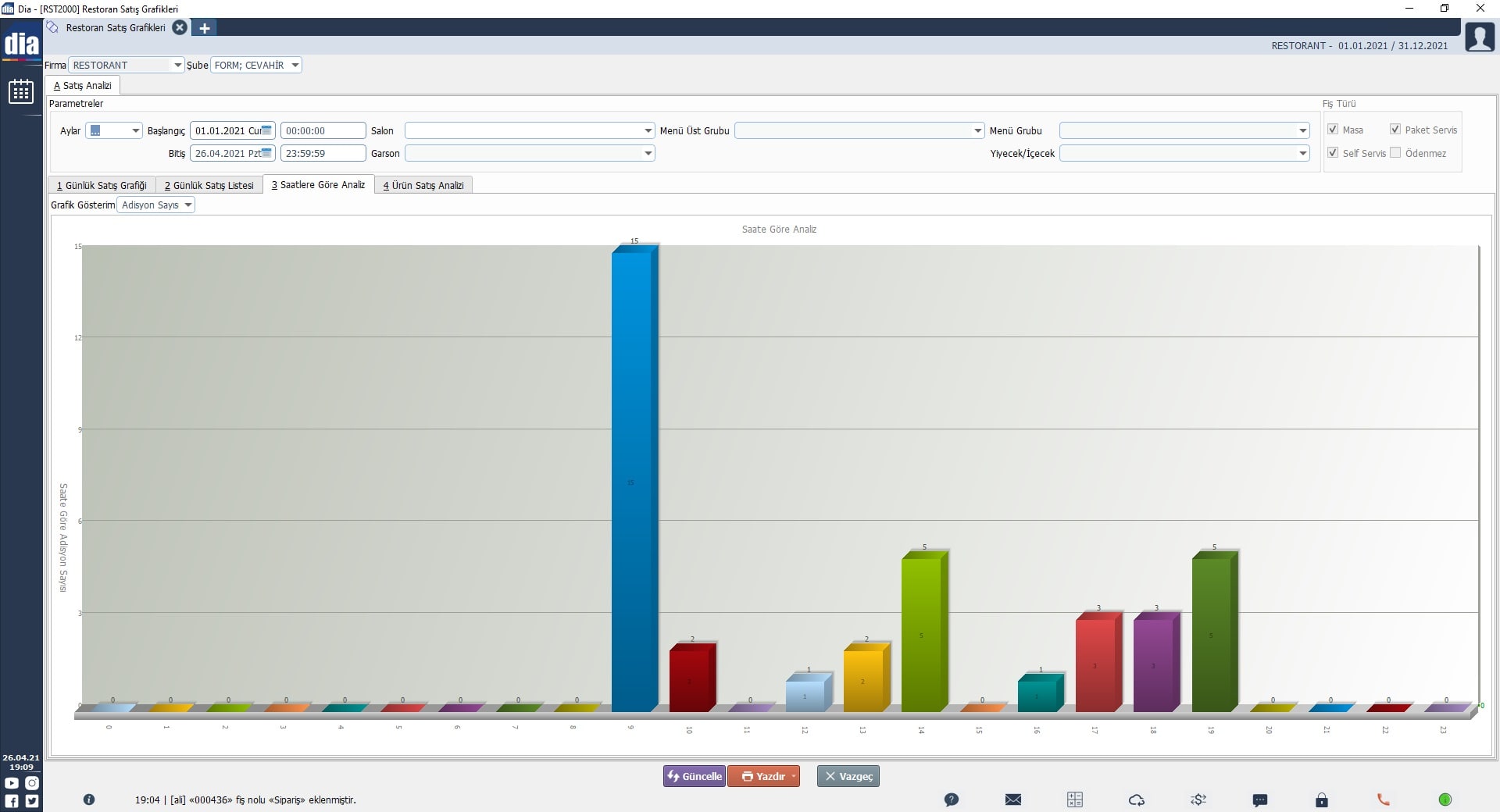Click the light green bar for hour 14
This screenshot has height=812, width=1500.
[924, 632]
